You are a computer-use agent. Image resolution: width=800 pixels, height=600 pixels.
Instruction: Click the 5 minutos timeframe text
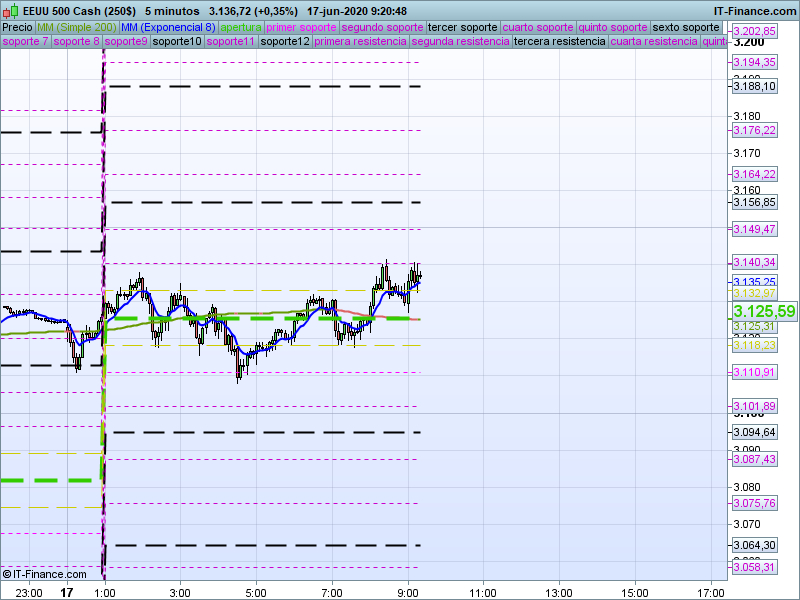tap(172, 11)
